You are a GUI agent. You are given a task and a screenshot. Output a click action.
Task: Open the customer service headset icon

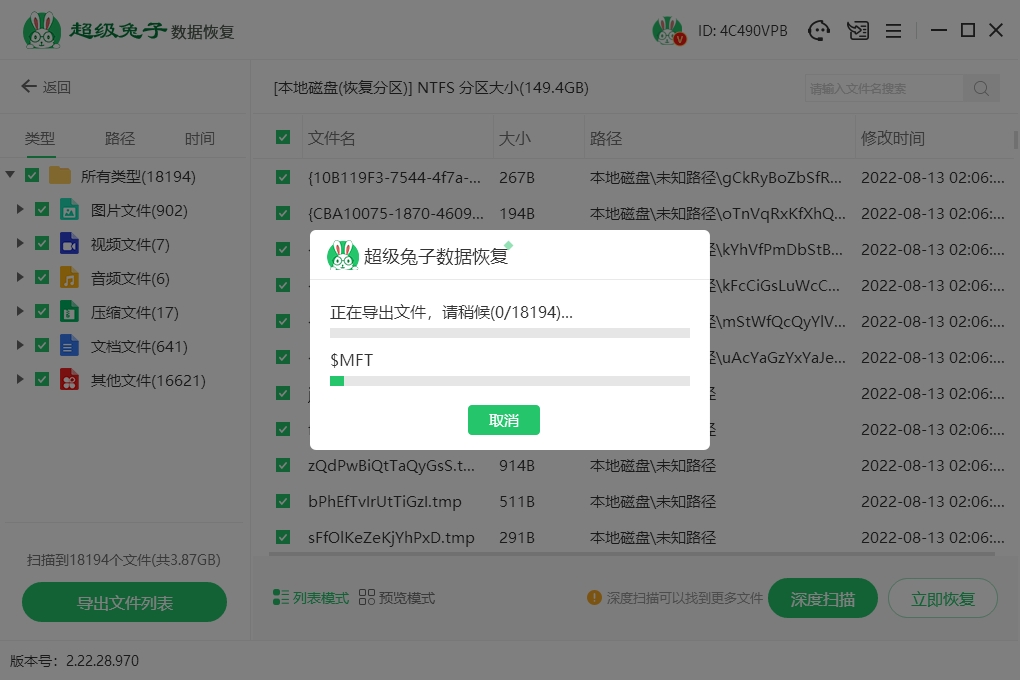[x=820, y=31]
